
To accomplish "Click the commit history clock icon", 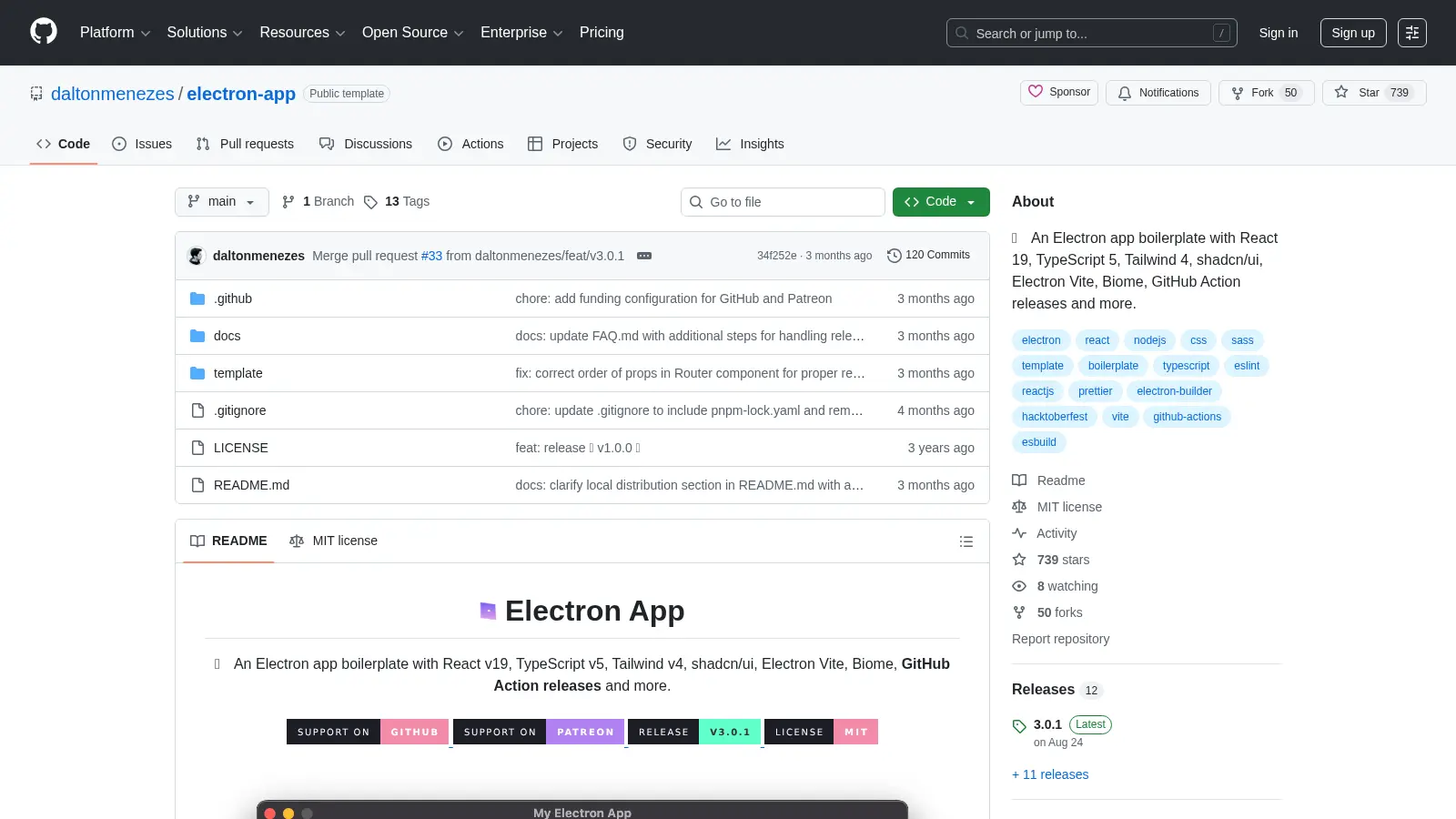I will (x=895, y=256).
